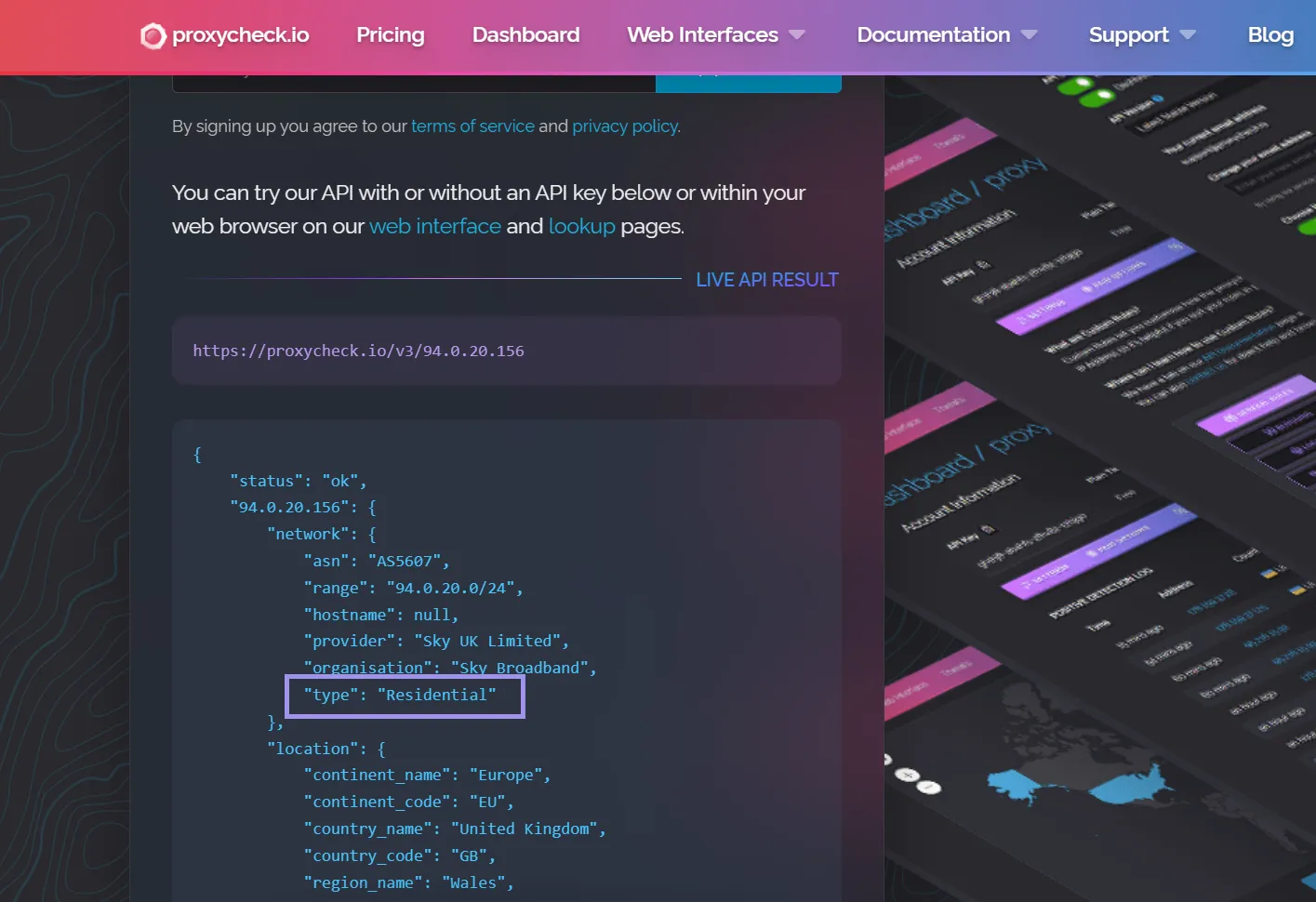Screen dimensions: 1316x902
Task: Open the Documentation menu
Action: pos(933,35)
